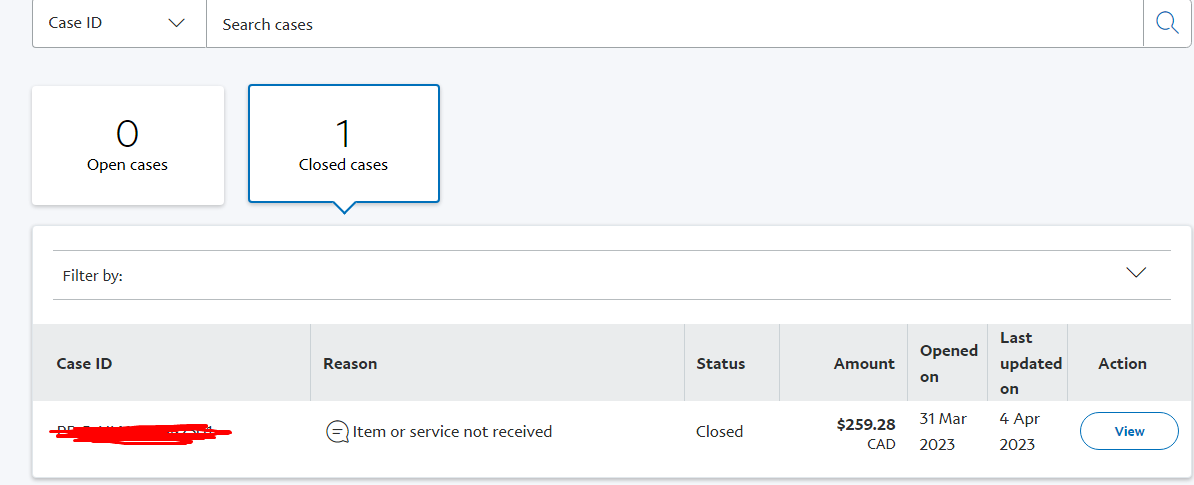Click the Case ID column header

click(x=85, y=364)
